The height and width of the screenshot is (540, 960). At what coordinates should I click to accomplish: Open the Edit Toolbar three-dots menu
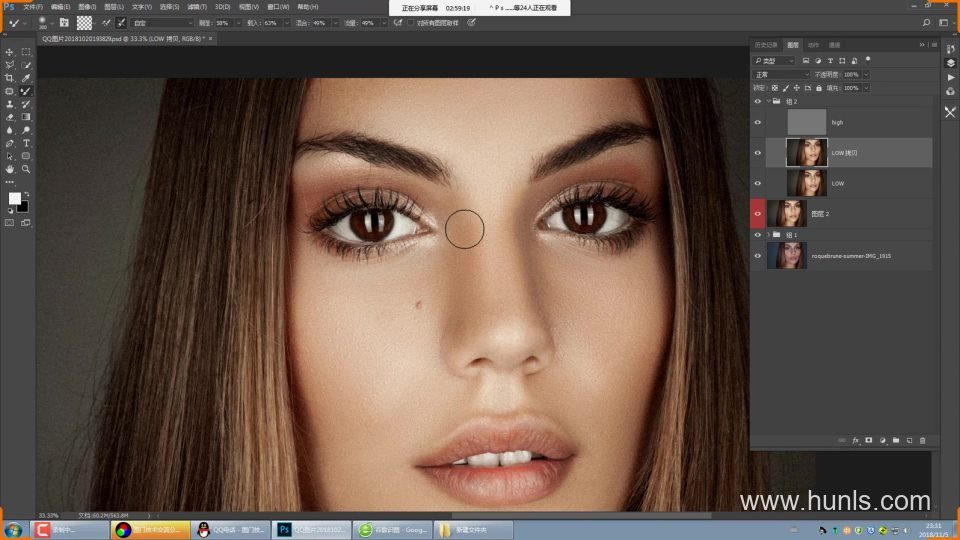coord(9,182)
